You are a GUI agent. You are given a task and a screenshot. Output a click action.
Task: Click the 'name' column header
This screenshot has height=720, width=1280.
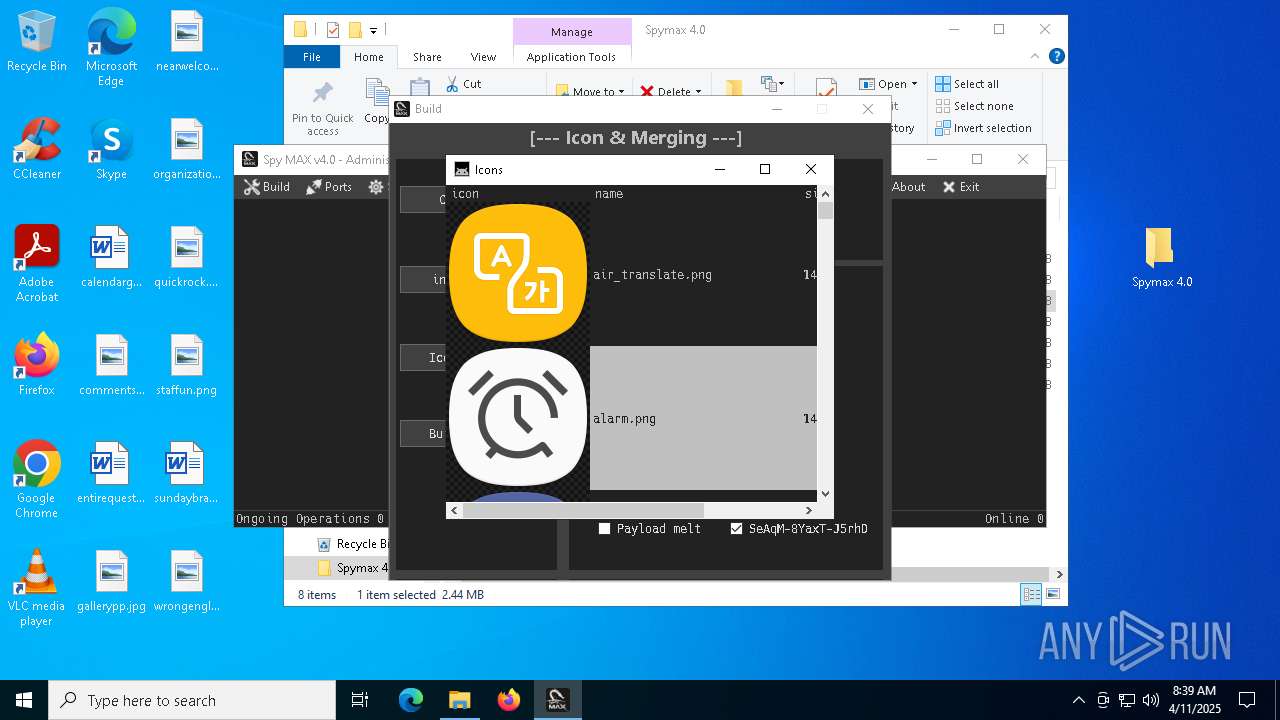tap(609, 194)
